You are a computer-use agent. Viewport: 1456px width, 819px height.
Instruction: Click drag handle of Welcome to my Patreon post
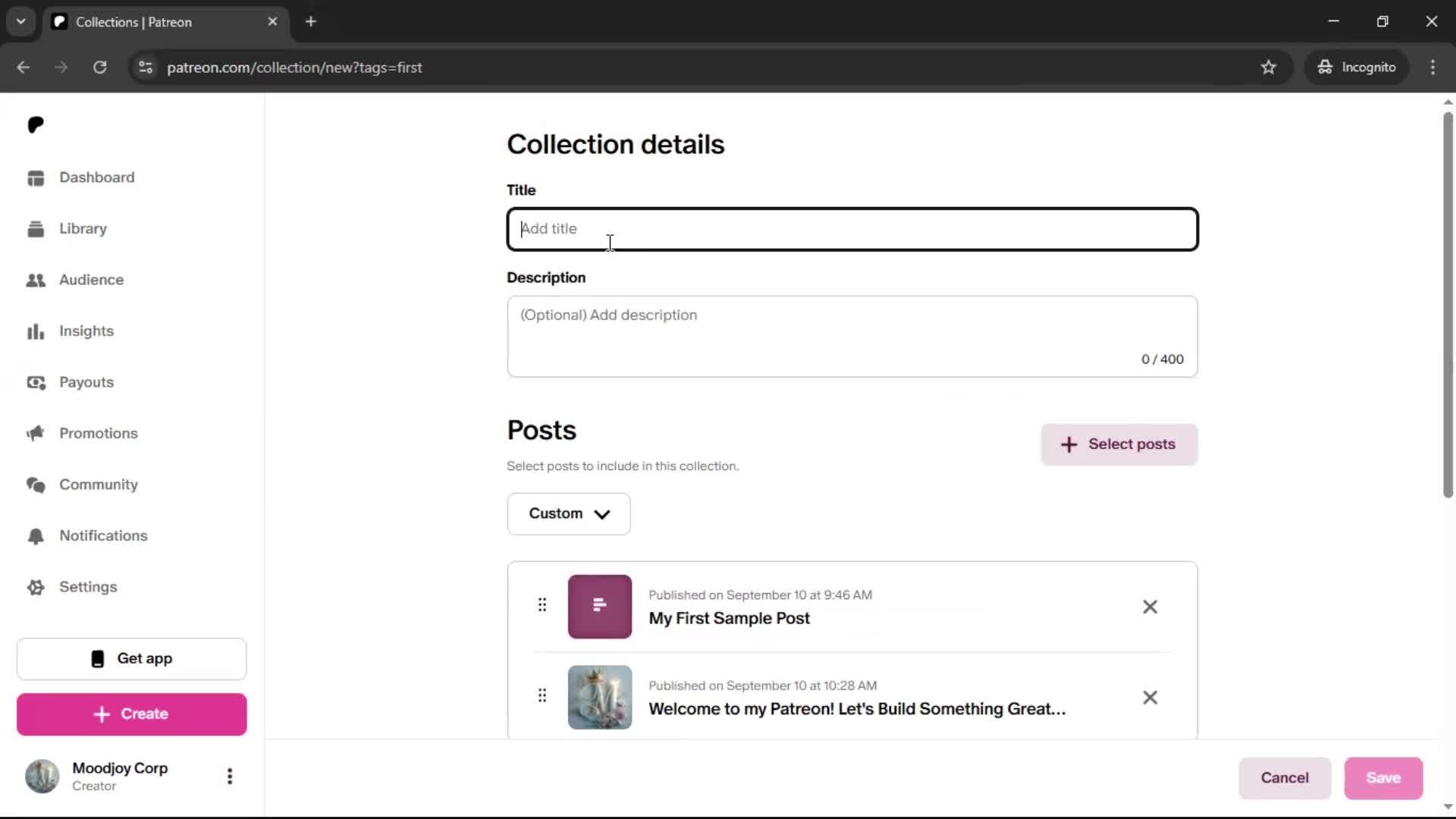pyautogui.click(x=542, y=695)
